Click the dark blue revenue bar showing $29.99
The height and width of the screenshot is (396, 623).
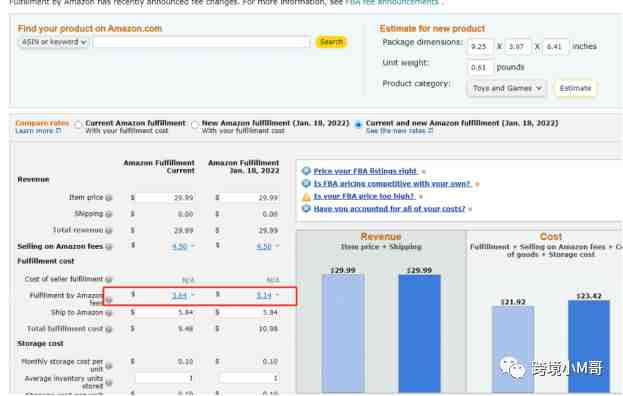click(420, 333)
